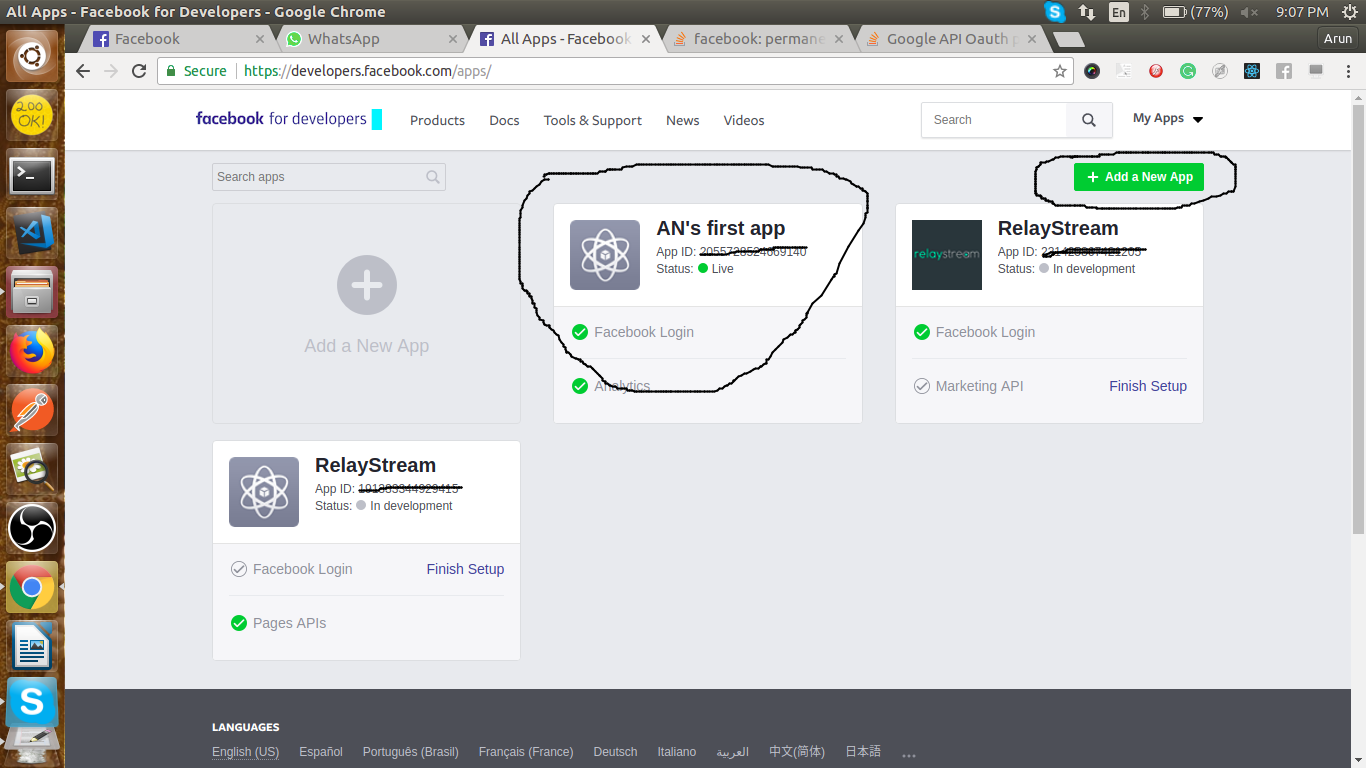This screenshot has height=768, width=1366.
Task: Click the Skype dock icon
Action: click(x=32, y=703)
